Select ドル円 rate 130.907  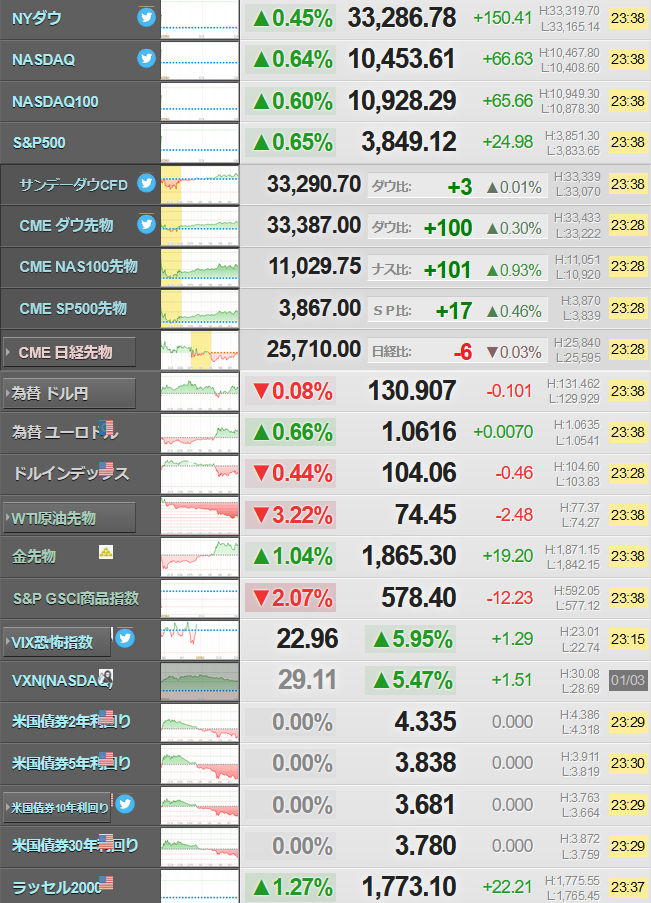click(412, 390)
